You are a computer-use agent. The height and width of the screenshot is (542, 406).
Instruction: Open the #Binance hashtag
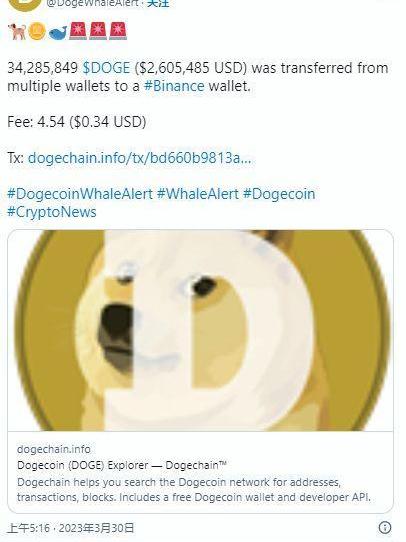pyautogui.click(x=174, y=86)
